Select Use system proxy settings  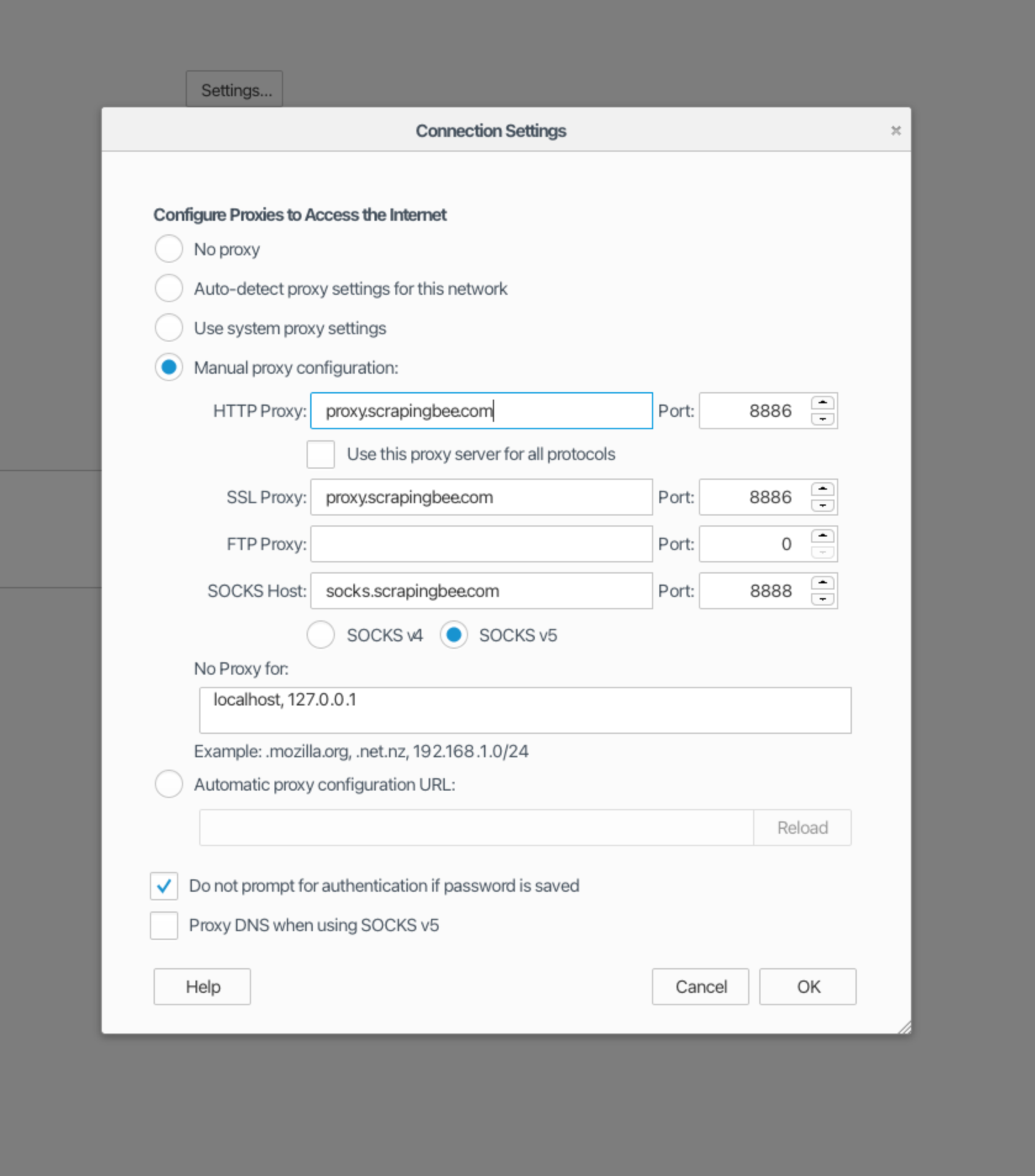pyautogui.click(x=169, y=328)
